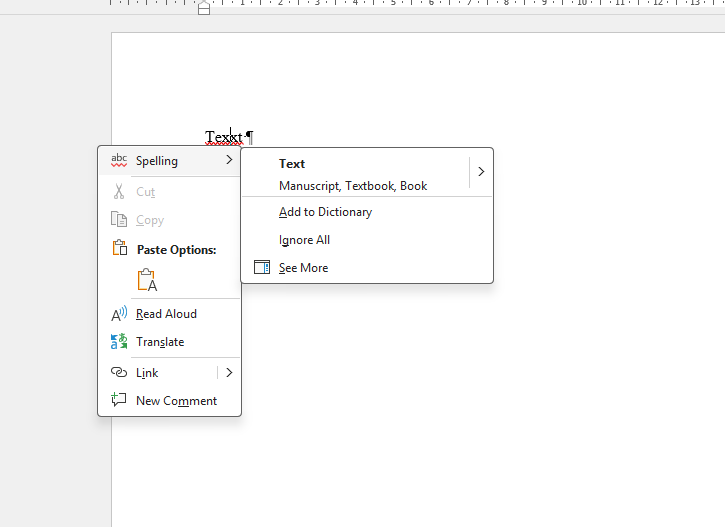
Task: Open the Spelling submenu entry
Action: (169, 161)
